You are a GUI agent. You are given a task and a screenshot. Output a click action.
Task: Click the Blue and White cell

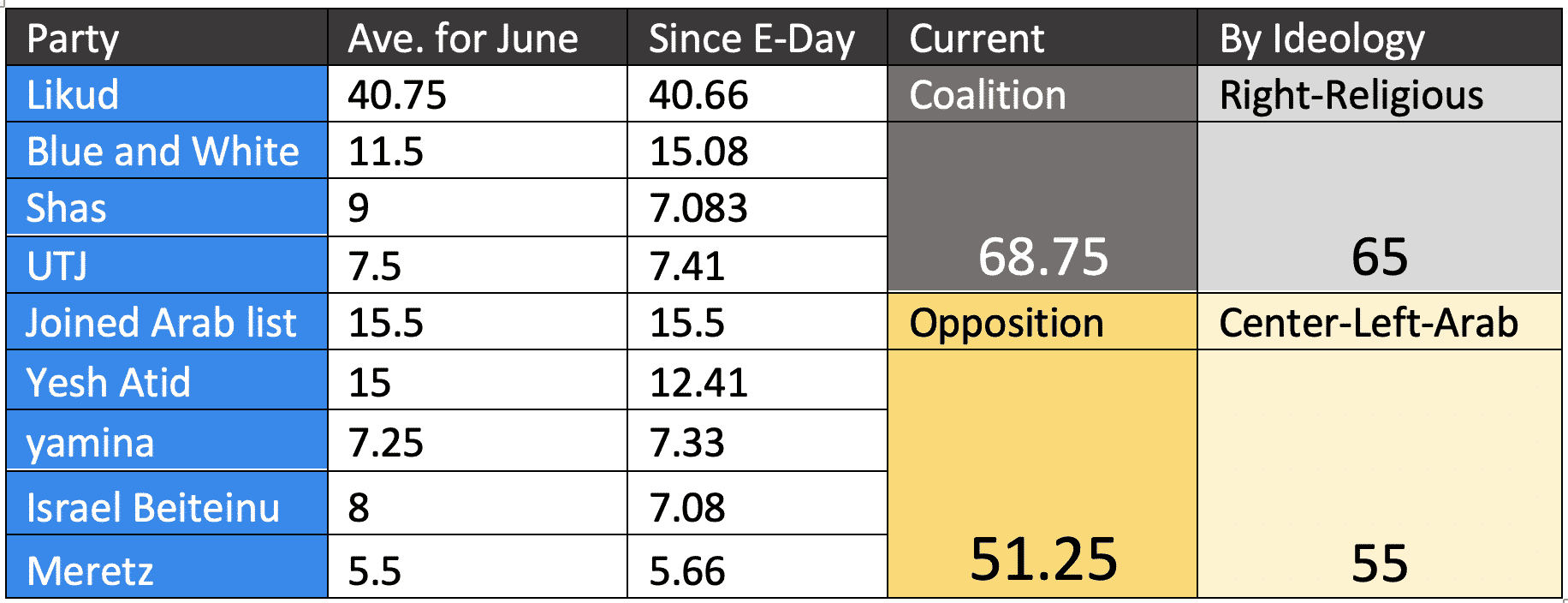point(166,151)
